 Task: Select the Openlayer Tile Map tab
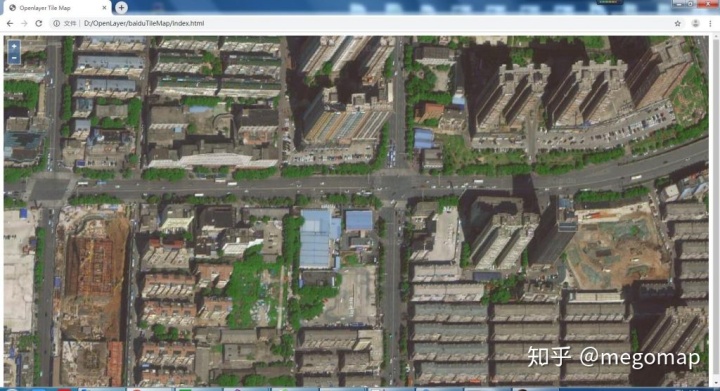pyautogui.click(x=57, y=8)
